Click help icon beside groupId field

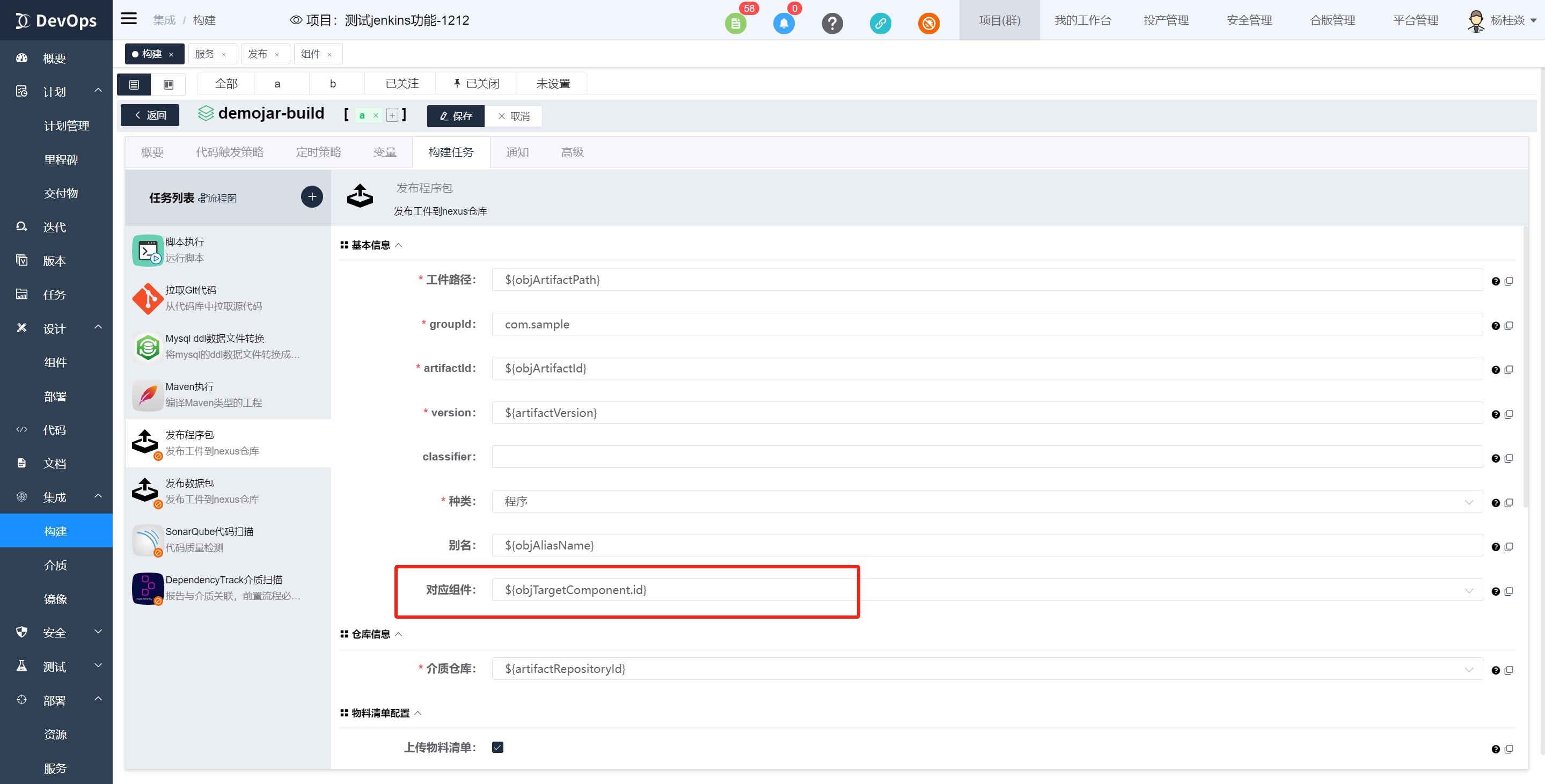pyautogui.click(x=1495, y=326)
